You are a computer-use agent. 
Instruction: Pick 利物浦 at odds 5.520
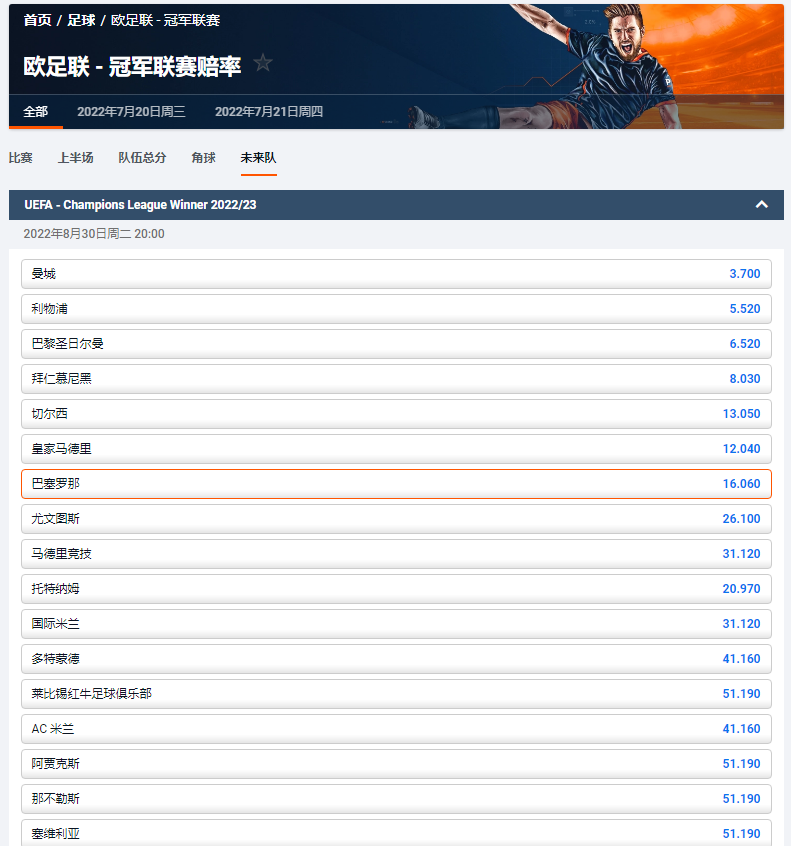pos(396,309)
